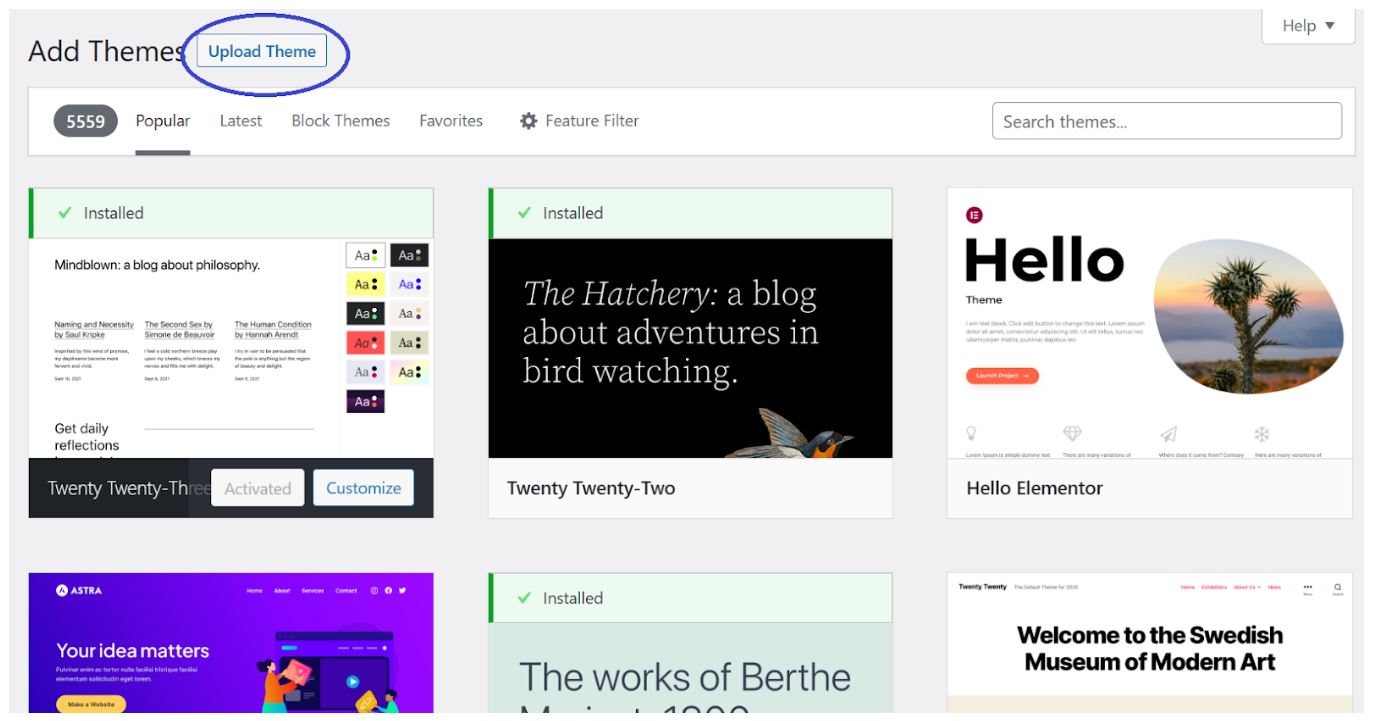Select the Popular tab

[x=163, y=121]
